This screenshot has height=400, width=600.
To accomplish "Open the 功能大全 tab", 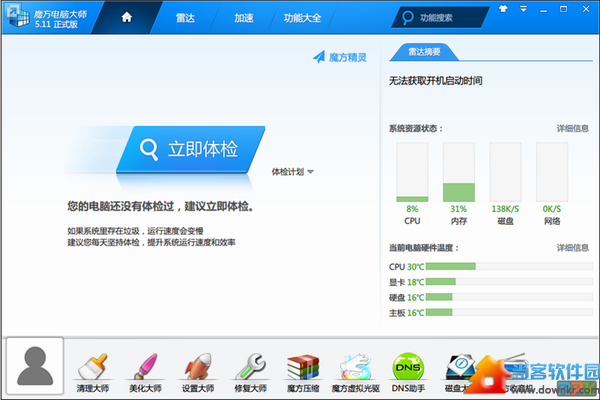I will point(302,18).
